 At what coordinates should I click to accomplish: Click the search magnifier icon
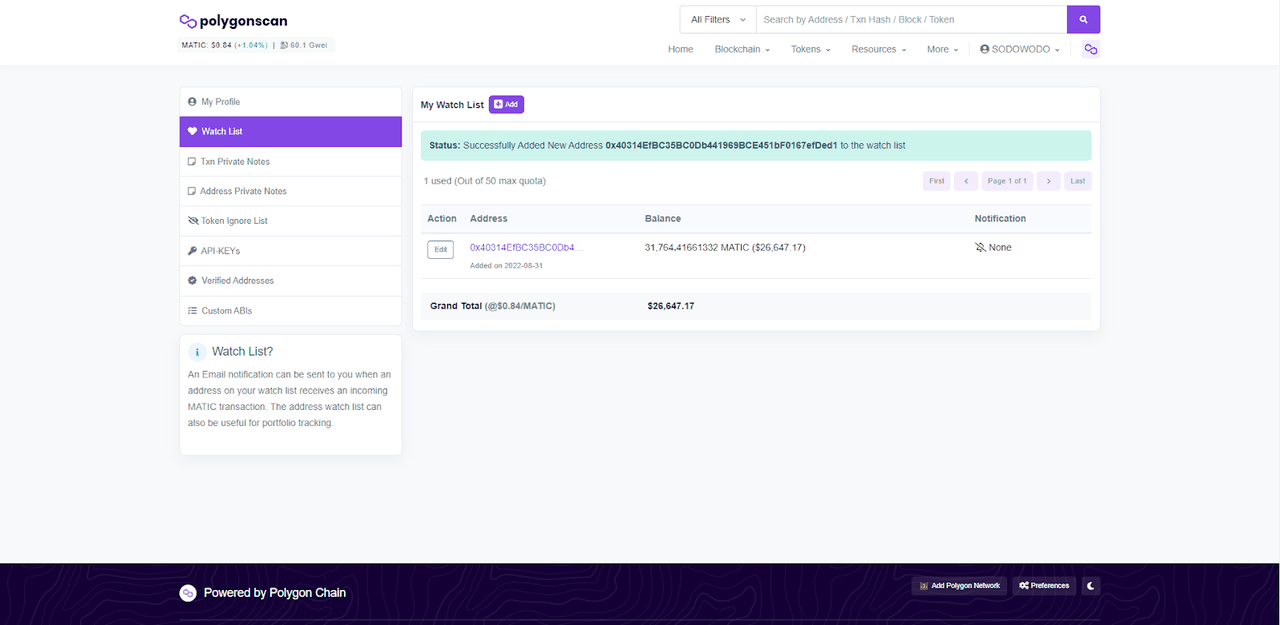1083,19
